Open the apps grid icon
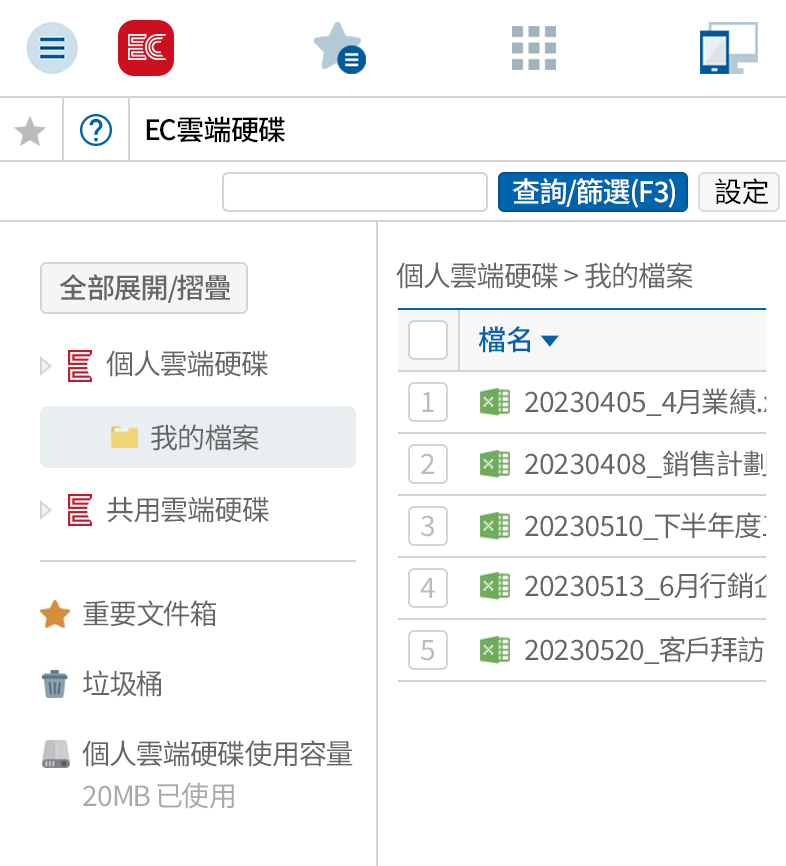 [533, 48]
